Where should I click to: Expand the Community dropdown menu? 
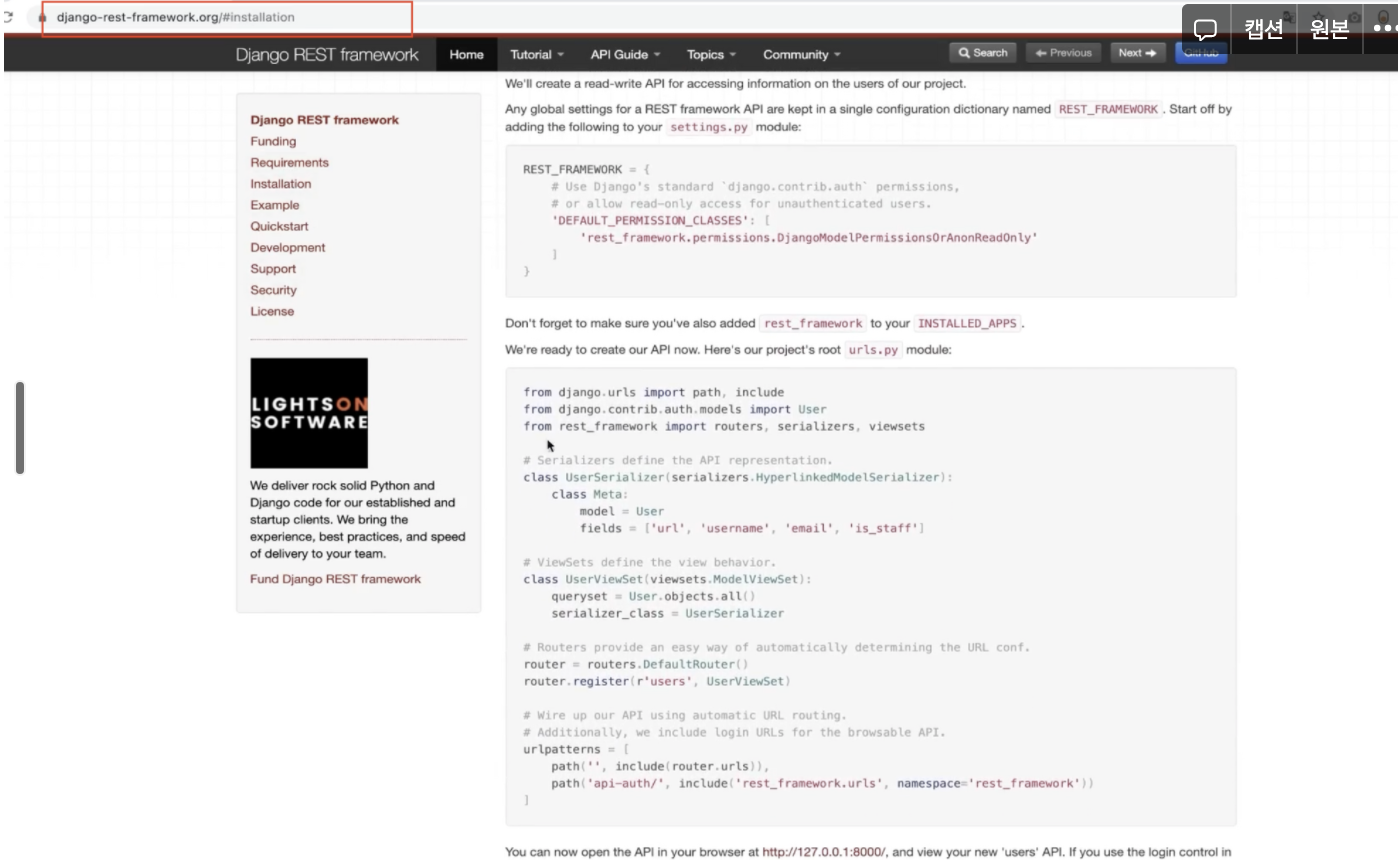click(x=801, y=54)
